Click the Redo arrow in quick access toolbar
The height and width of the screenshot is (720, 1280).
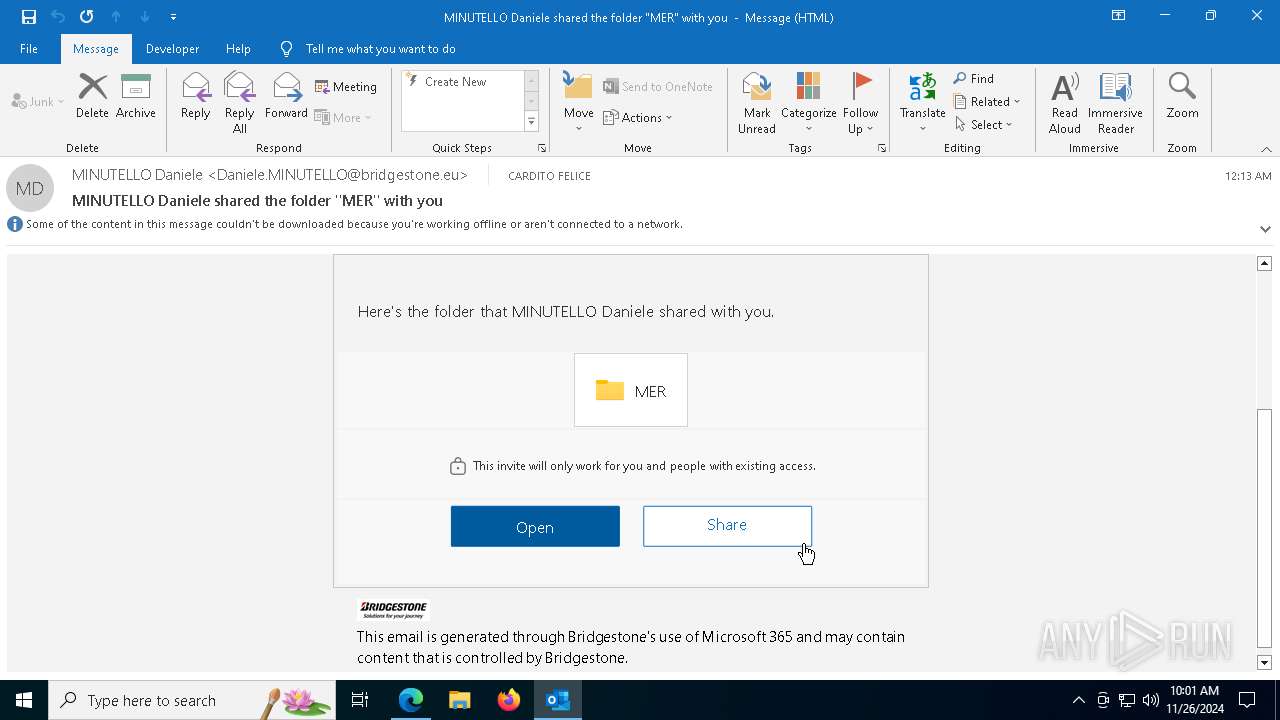pyautogui.click(x=87, y=17)
